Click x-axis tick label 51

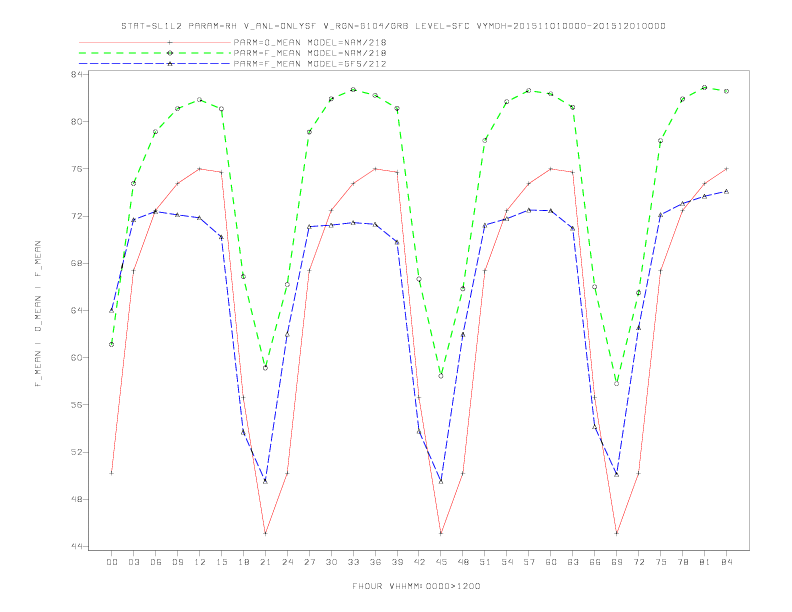485,562
